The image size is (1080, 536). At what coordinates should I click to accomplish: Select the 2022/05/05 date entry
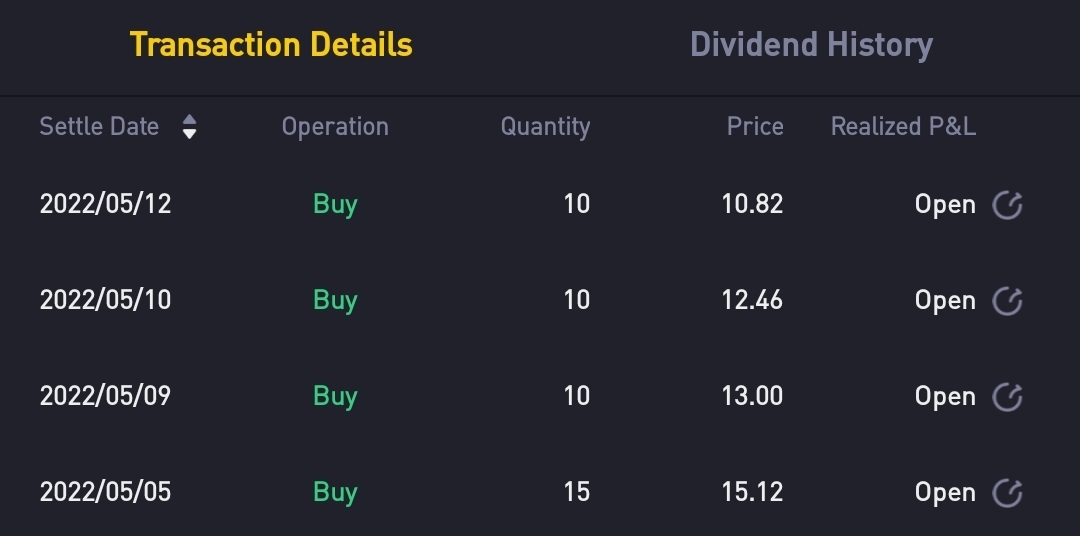tap(105, 493)
